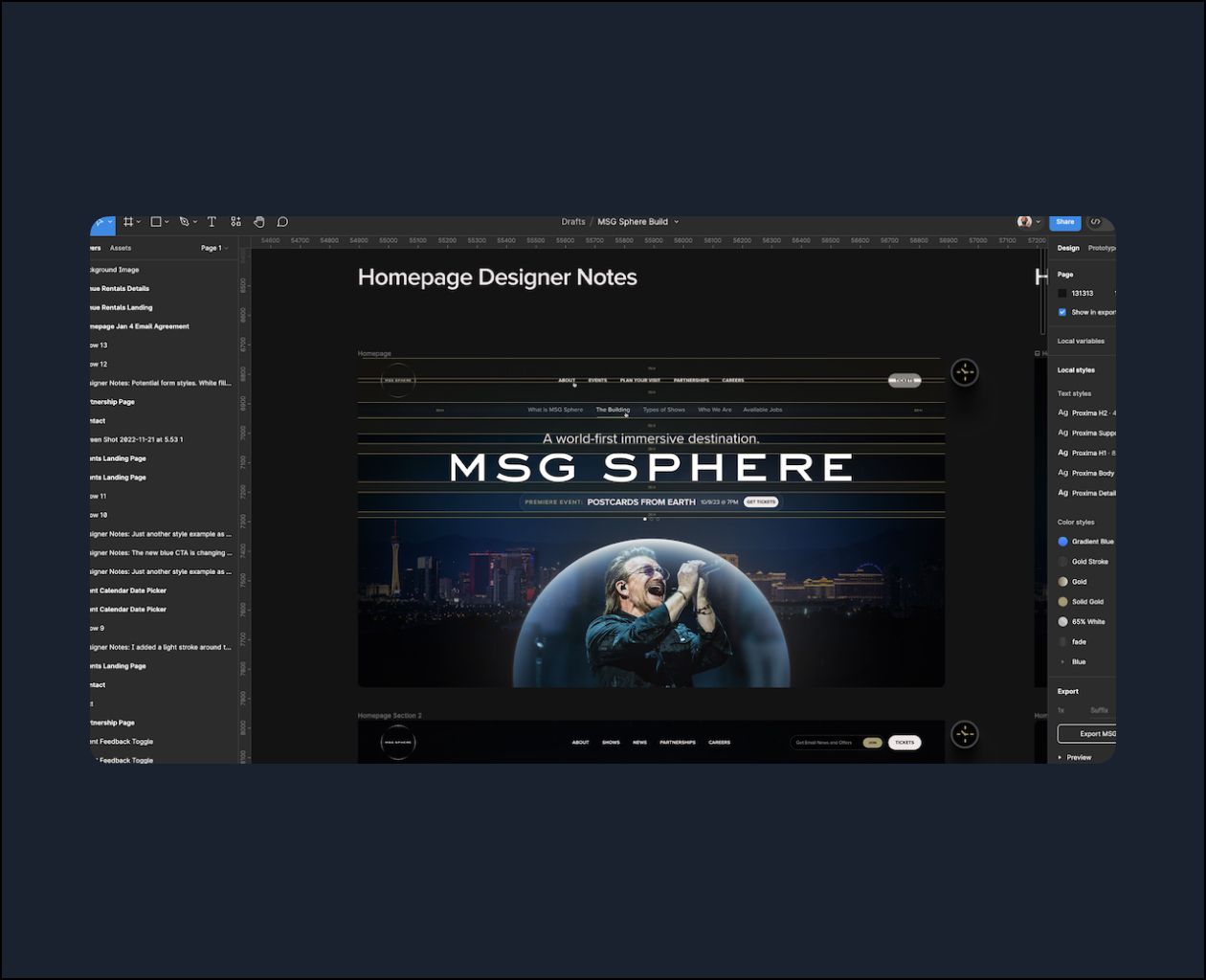Click the ABOUT menu item in Homepage frame

pos(567,380)
